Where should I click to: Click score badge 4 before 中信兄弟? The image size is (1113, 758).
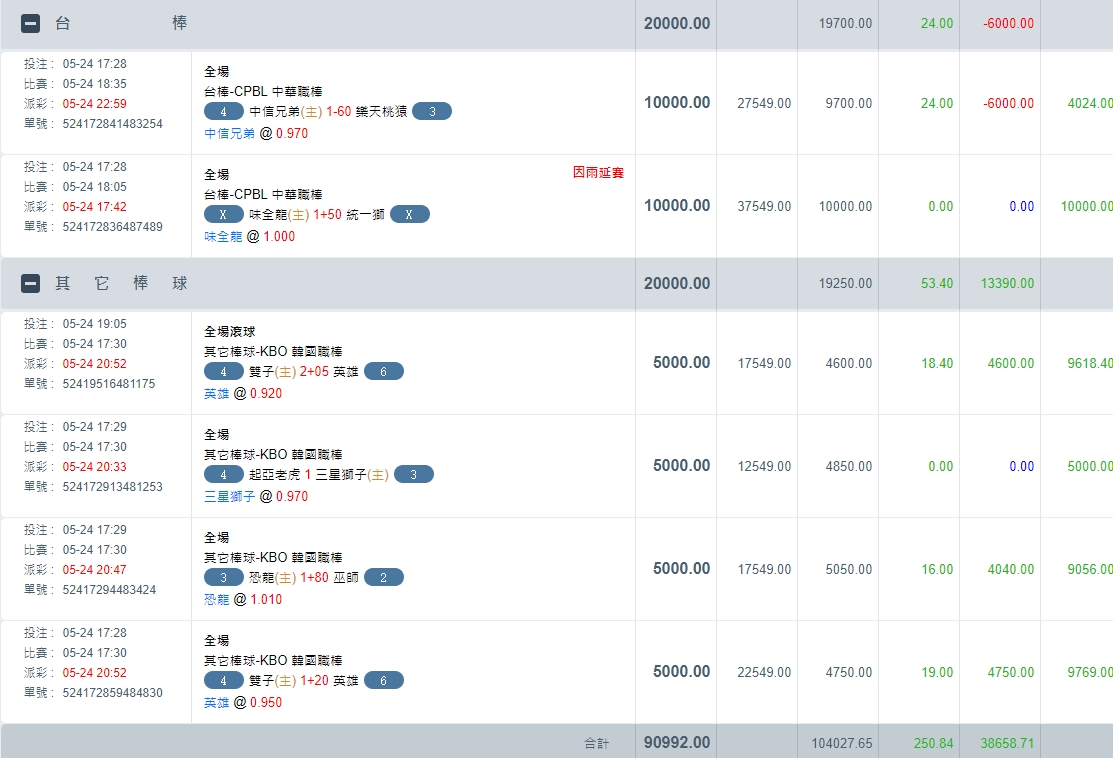[224, 112]
